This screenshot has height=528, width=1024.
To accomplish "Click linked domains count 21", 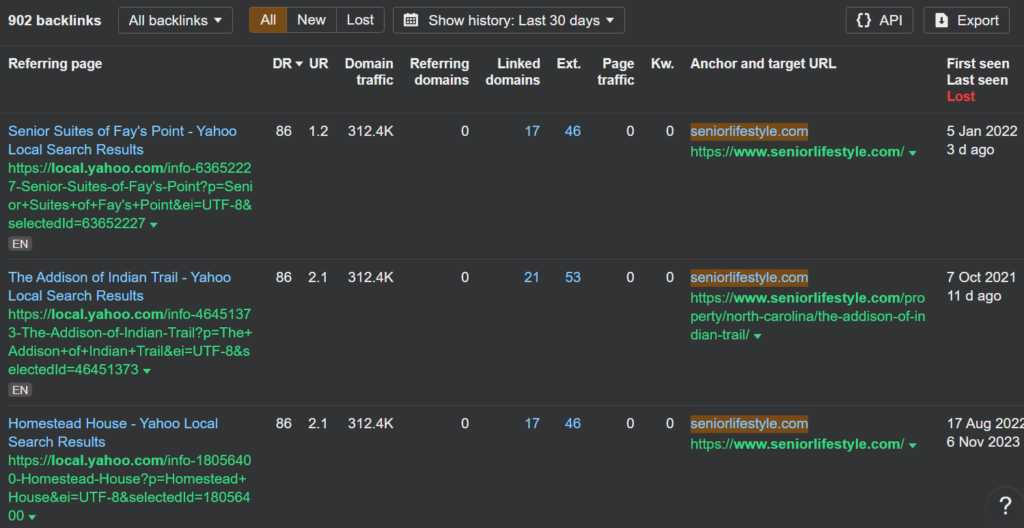I will (531, 277).
